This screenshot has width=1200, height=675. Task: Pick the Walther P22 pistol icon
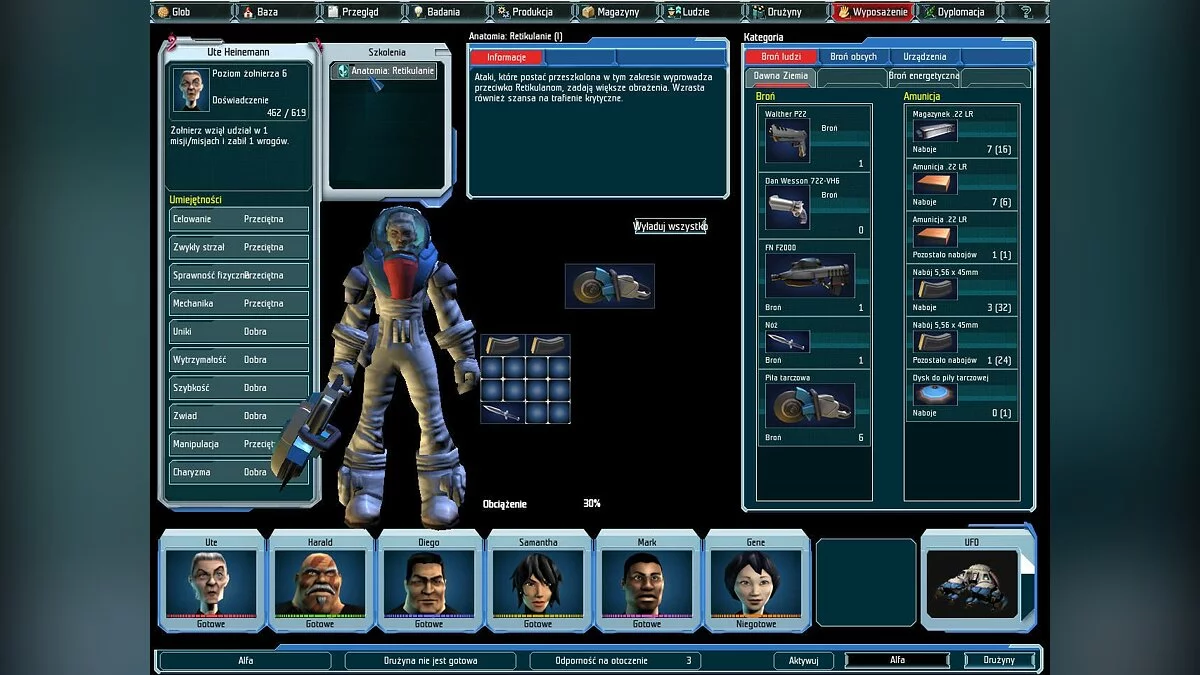click(787, 142)
